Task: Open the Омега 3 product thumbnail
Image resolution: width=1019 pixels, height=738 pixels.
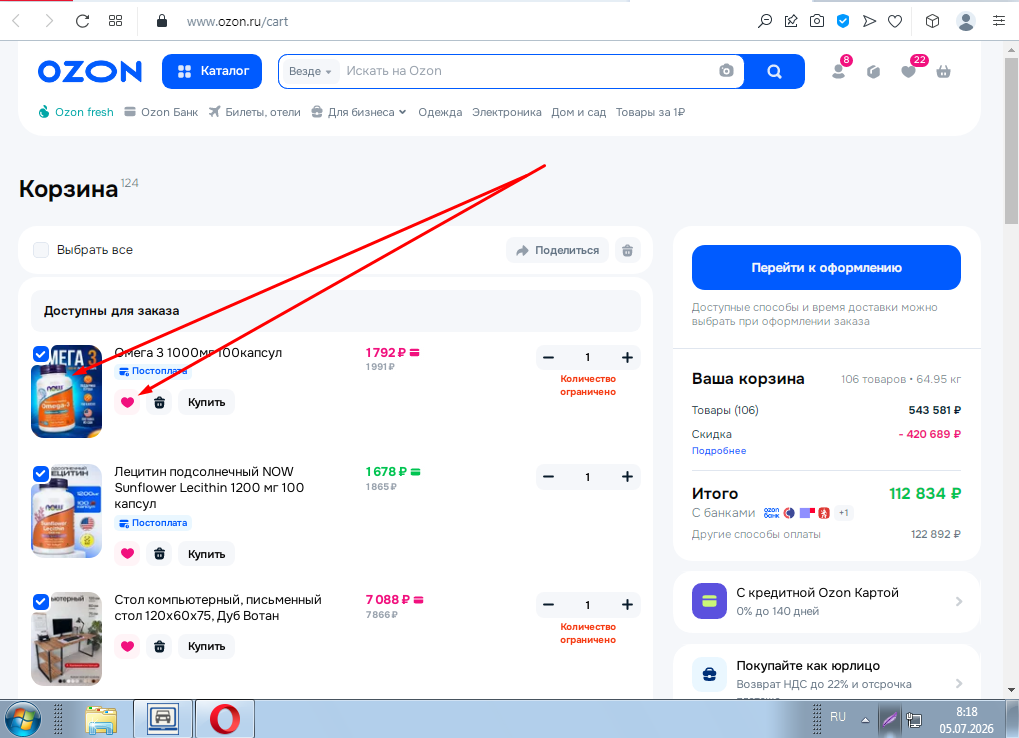Action: pyautogui.click(x=67, y=391)
